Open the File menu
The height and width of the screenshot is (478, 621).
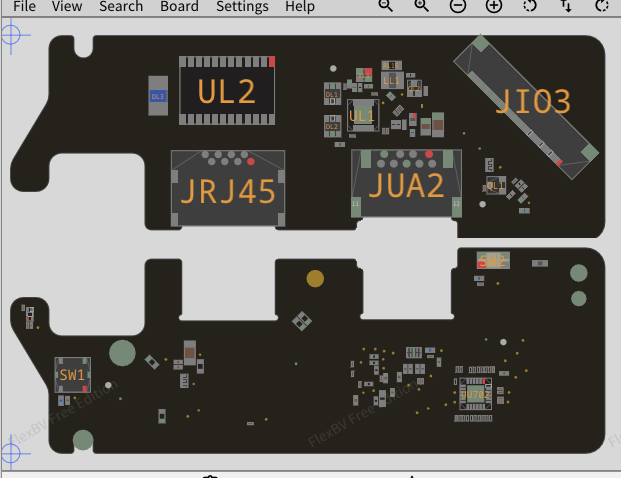24,6
